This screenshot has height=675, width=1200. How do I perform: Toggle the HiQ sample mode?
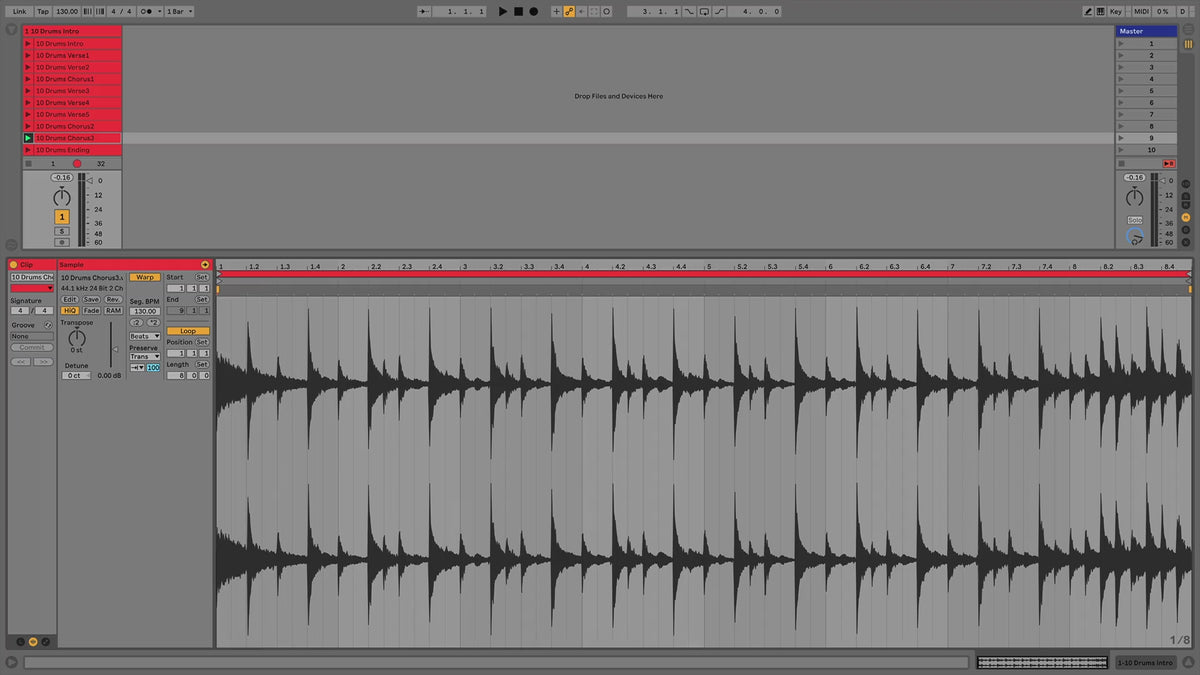click(x=69, y=310)
